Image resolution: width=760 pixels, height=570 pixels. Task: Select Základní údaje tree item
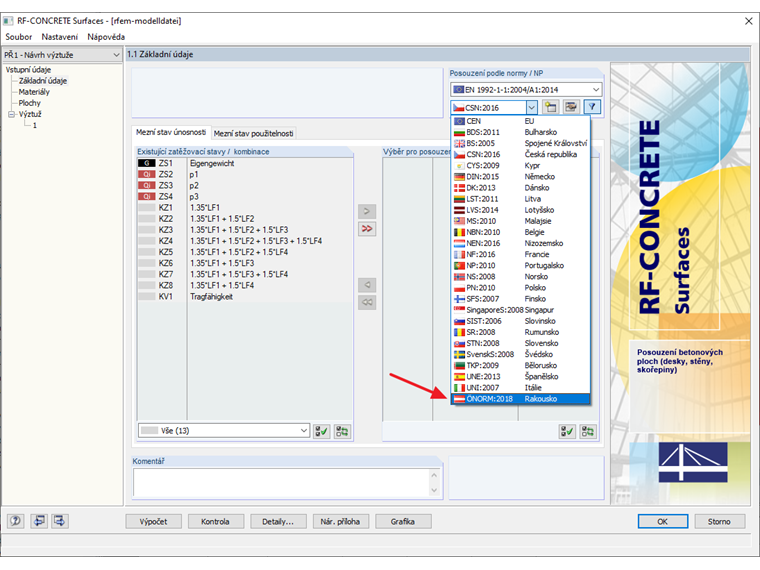pyautogui.click(x=43, y=81)
